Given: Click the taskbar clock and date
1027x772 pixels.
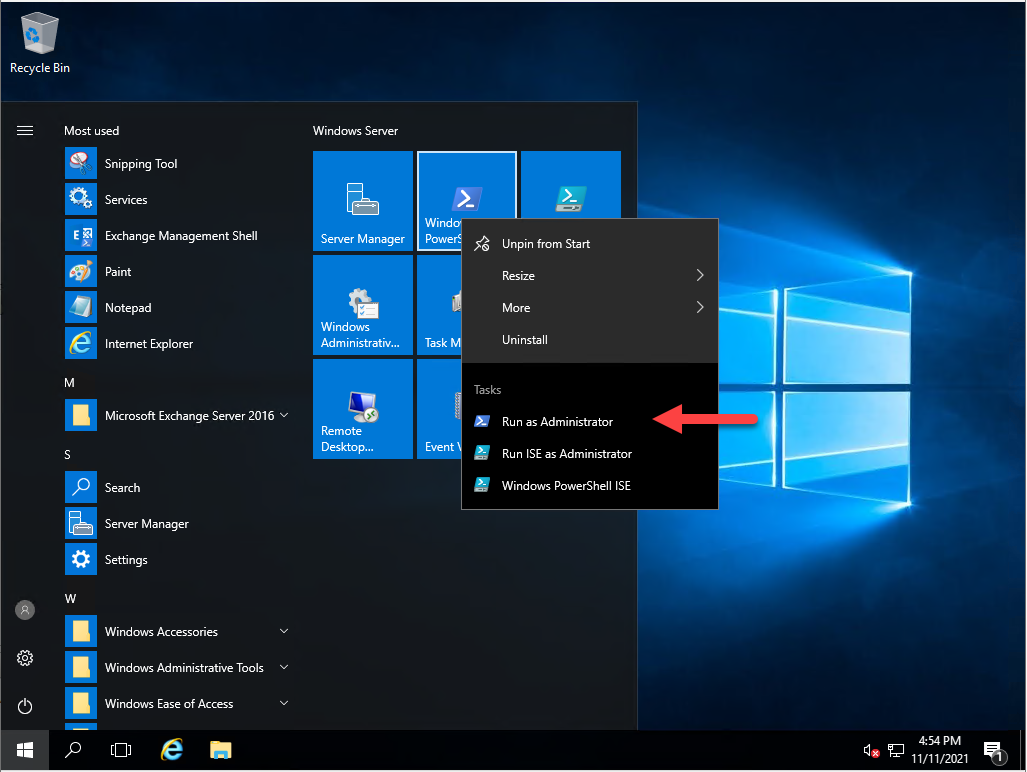Looking at the screenshot, I should (939, 750).
